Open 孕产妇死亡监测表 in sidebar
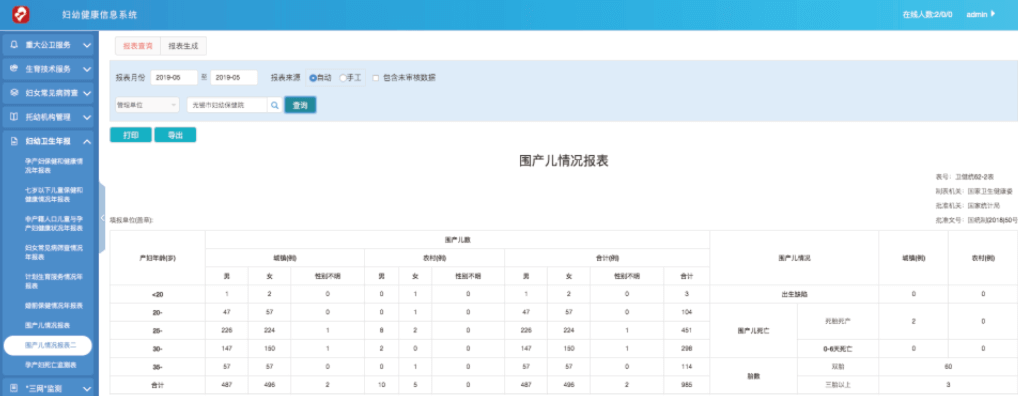 pyautogui.click(x=51, y=365)
